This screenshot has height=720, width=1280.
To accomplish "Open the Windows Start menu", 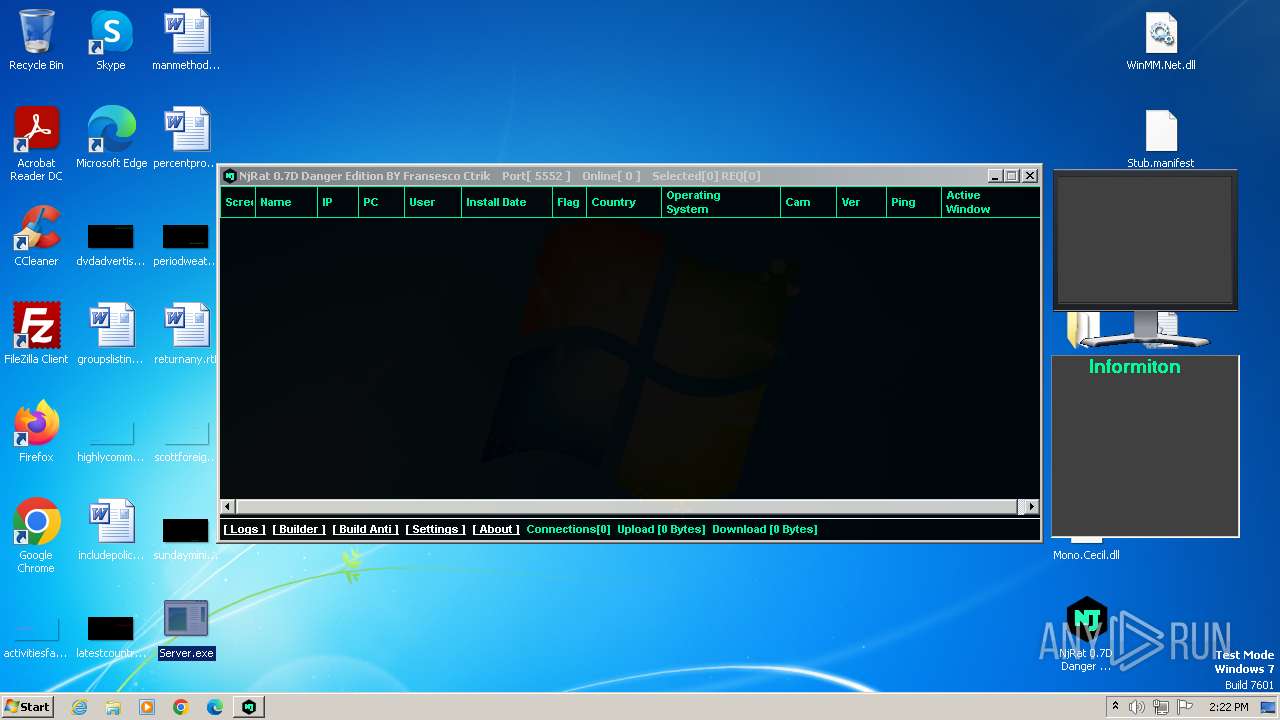I will tap(27, 706).
